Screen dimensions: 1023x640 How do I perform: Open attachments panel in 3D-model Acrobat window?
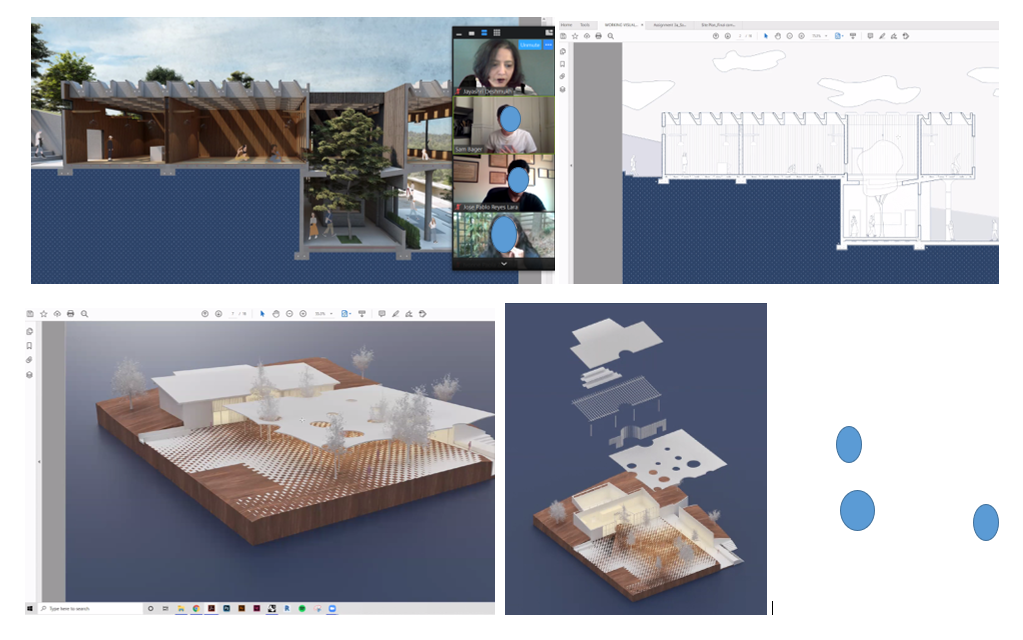(29, 360)
